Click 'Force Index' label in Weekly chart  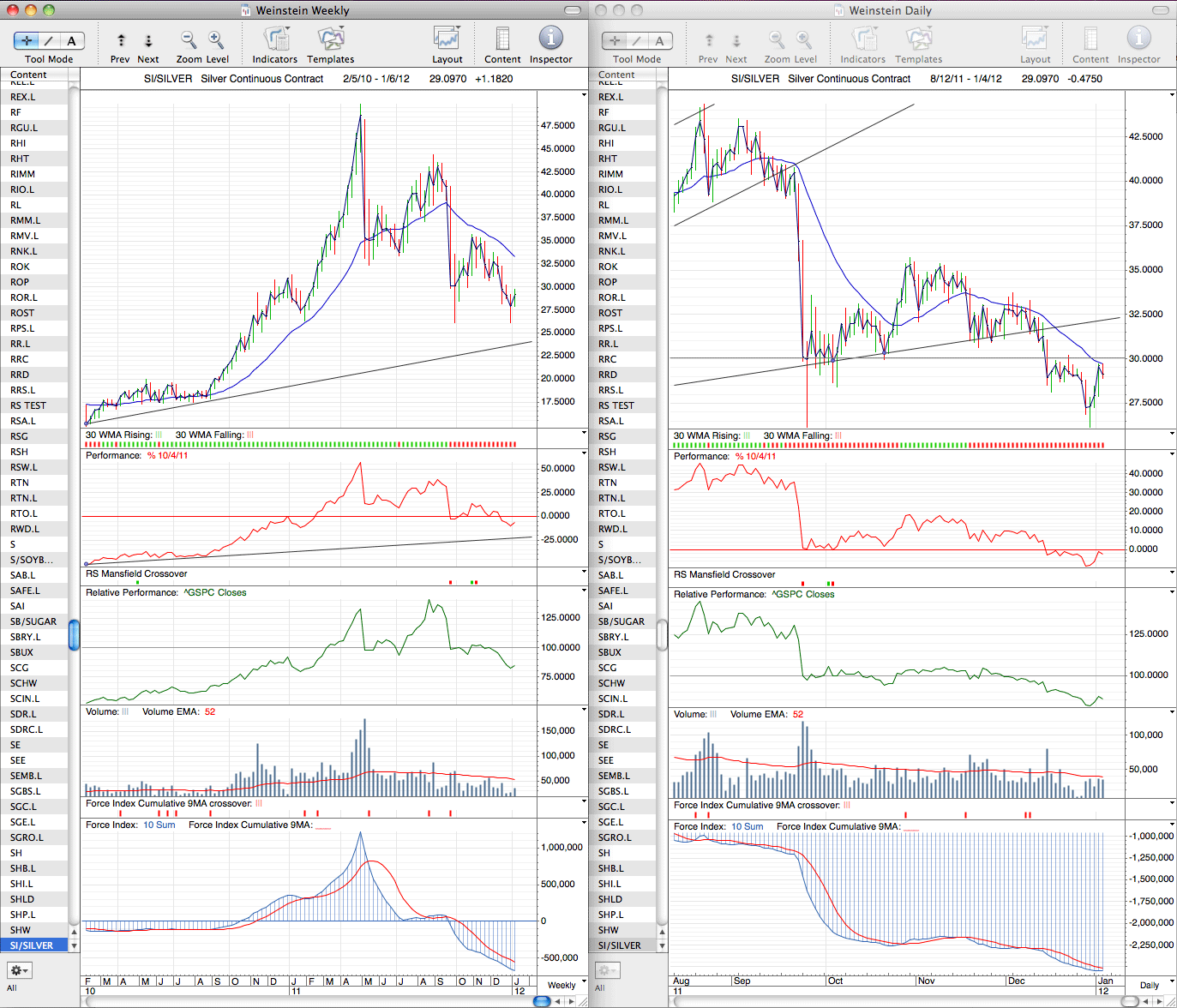[111, 825]
